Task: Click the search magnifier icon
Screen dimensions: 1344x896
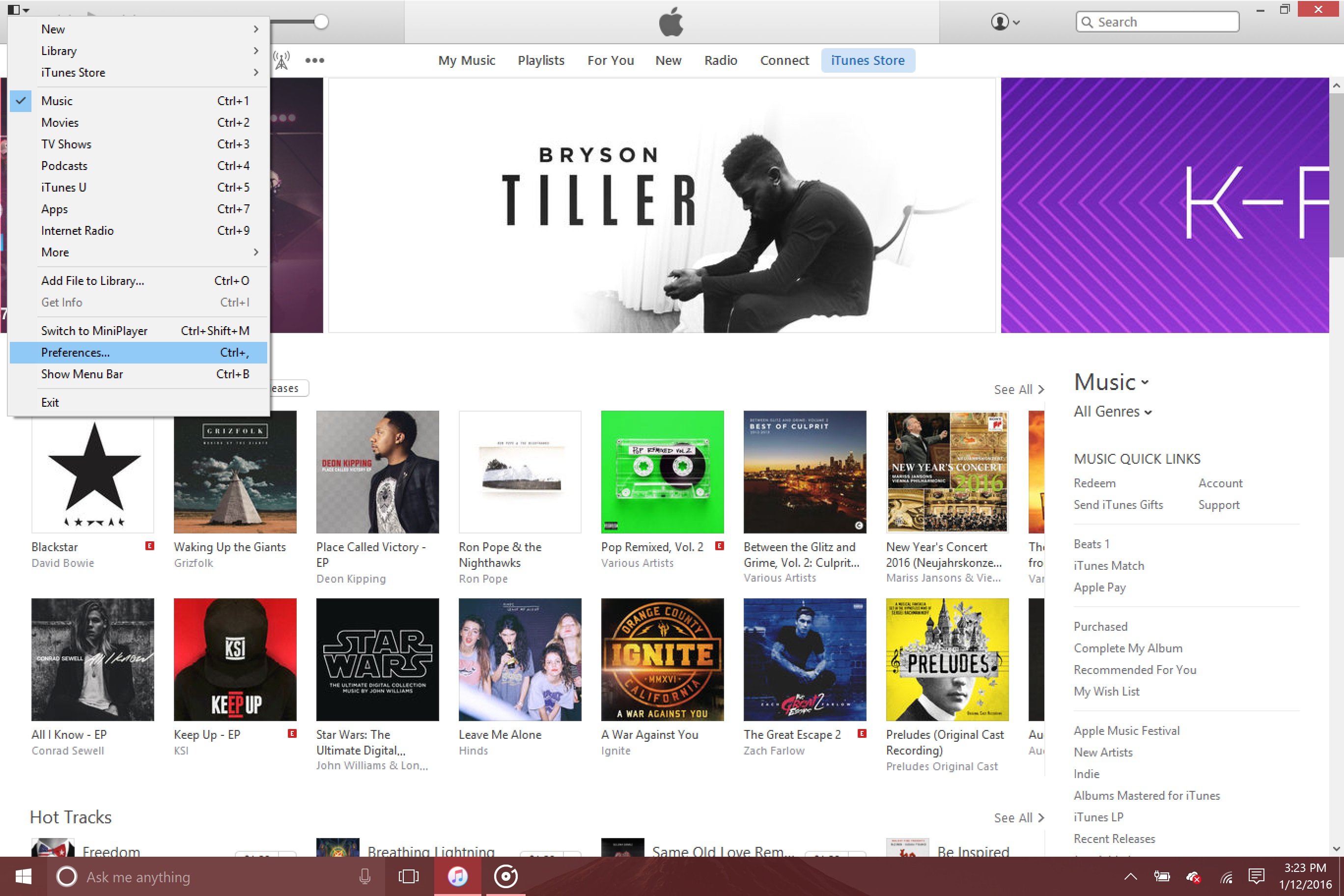Action: 1087,22
